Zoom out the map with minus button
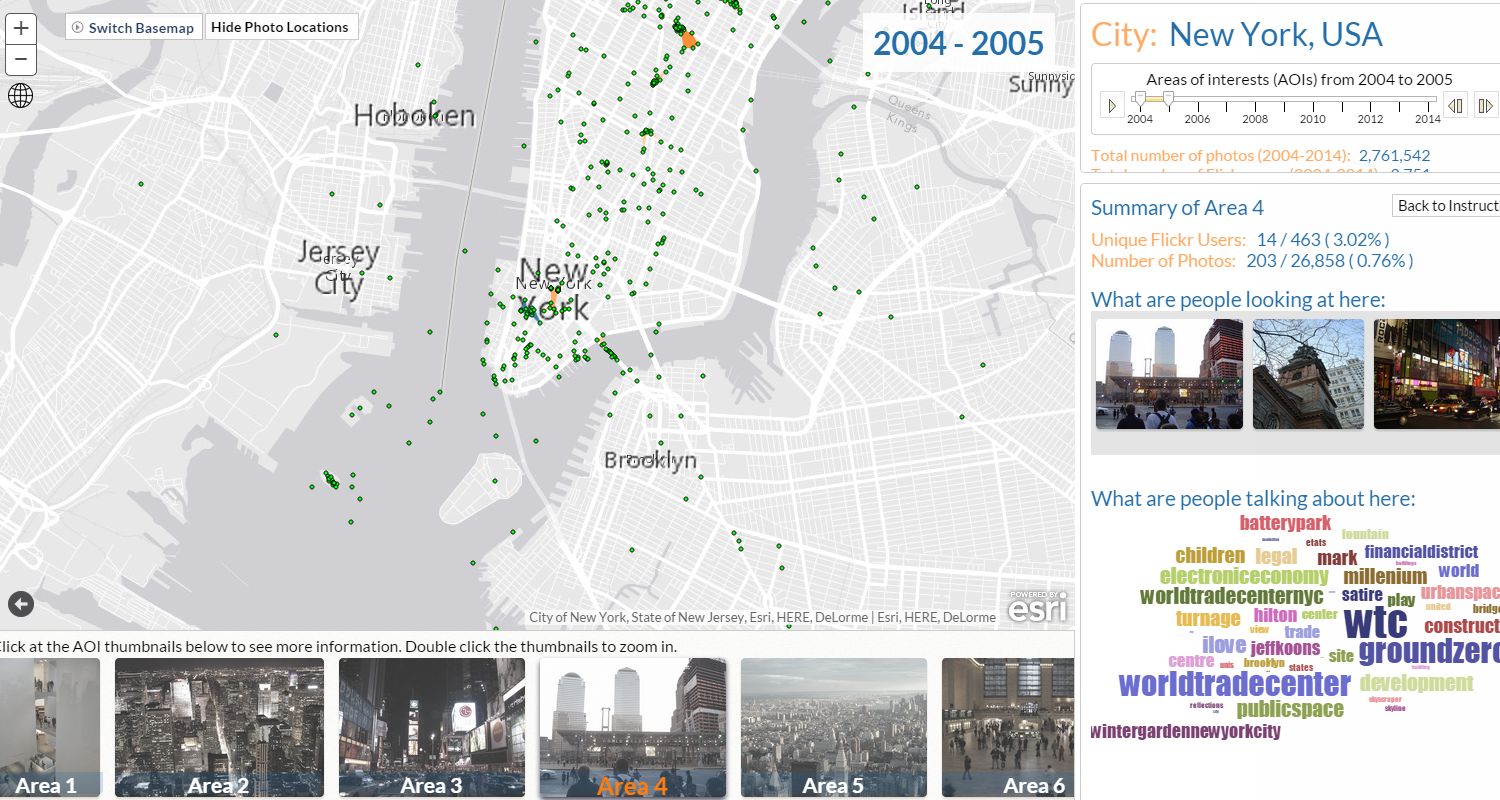Viewport: 1500px width, 800px height. click(21, 60)
